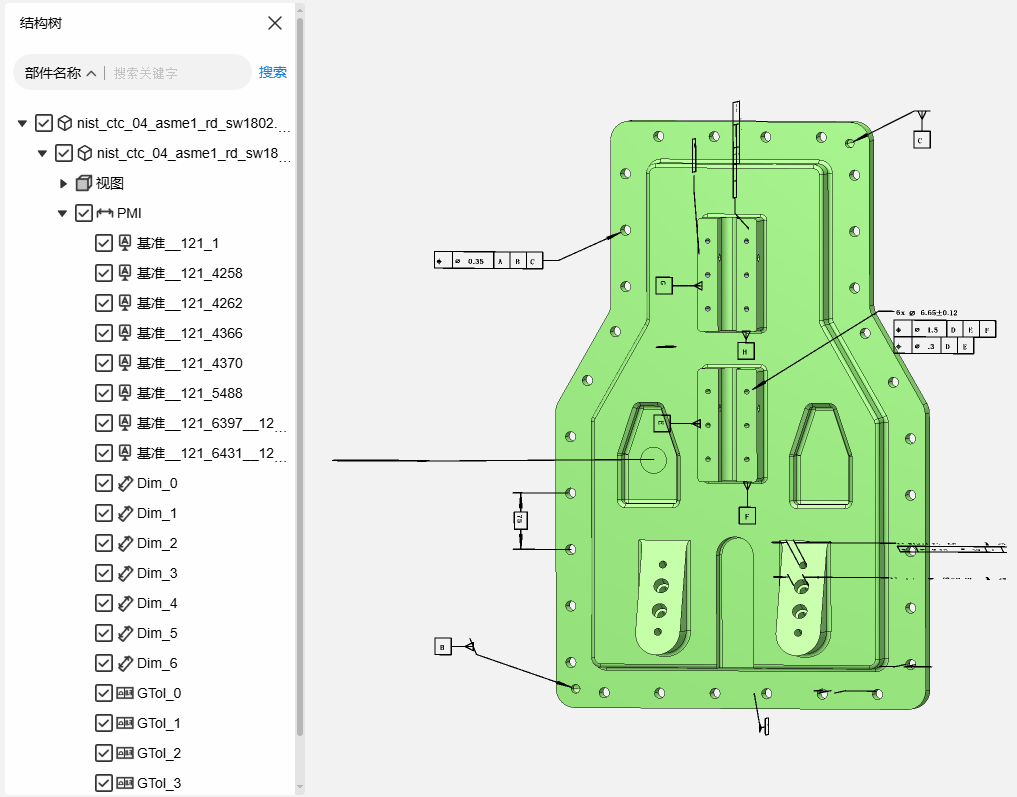1017x797 pixels.
Task: Toggle checkbox for 基准__121_1
Action: coord(104,243)
